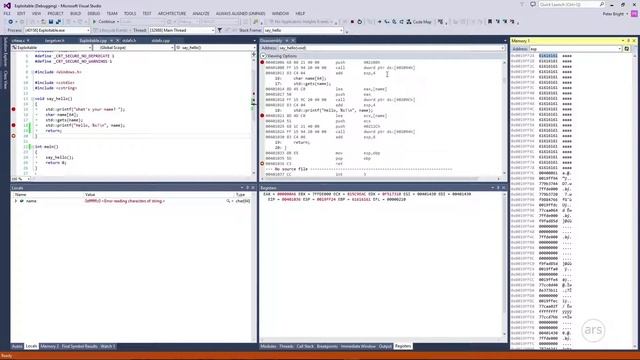The height and width of the screenshot is (360, 640).
Task: Click the magnifier visualizer icon on name row
Action: (x=228, y=201)
